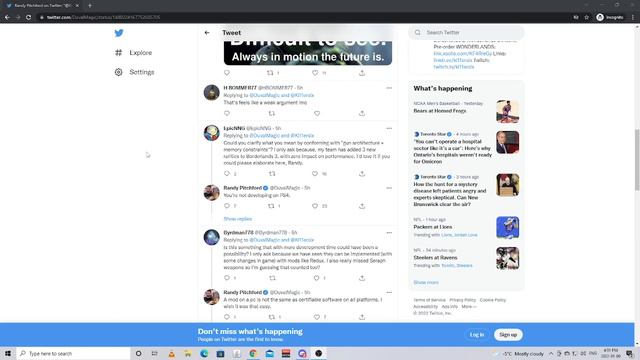
Task: Open Steelers at Ravens trend
Action: 466,258
